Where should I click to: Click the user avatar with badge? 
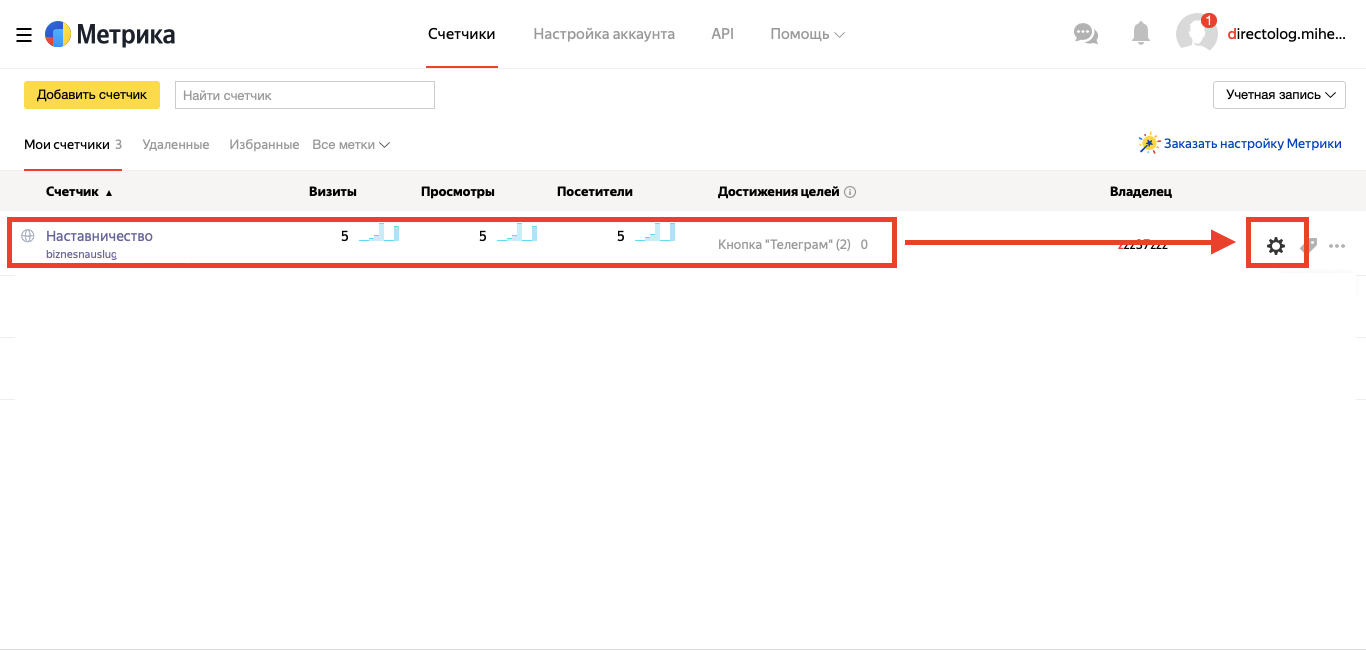(1197, 33)
